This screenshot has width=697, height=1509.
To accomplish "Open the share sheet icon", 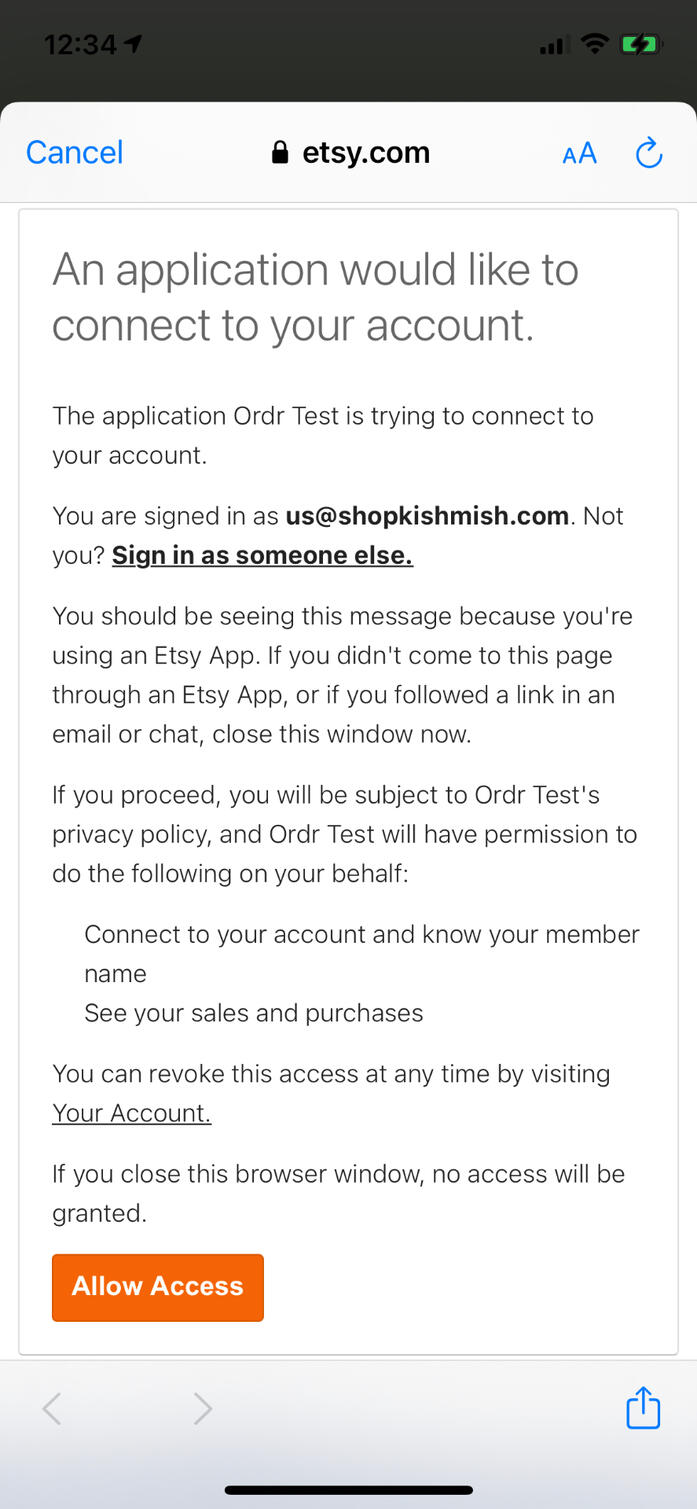I will pyautogui.click(x=643, y=1407).
